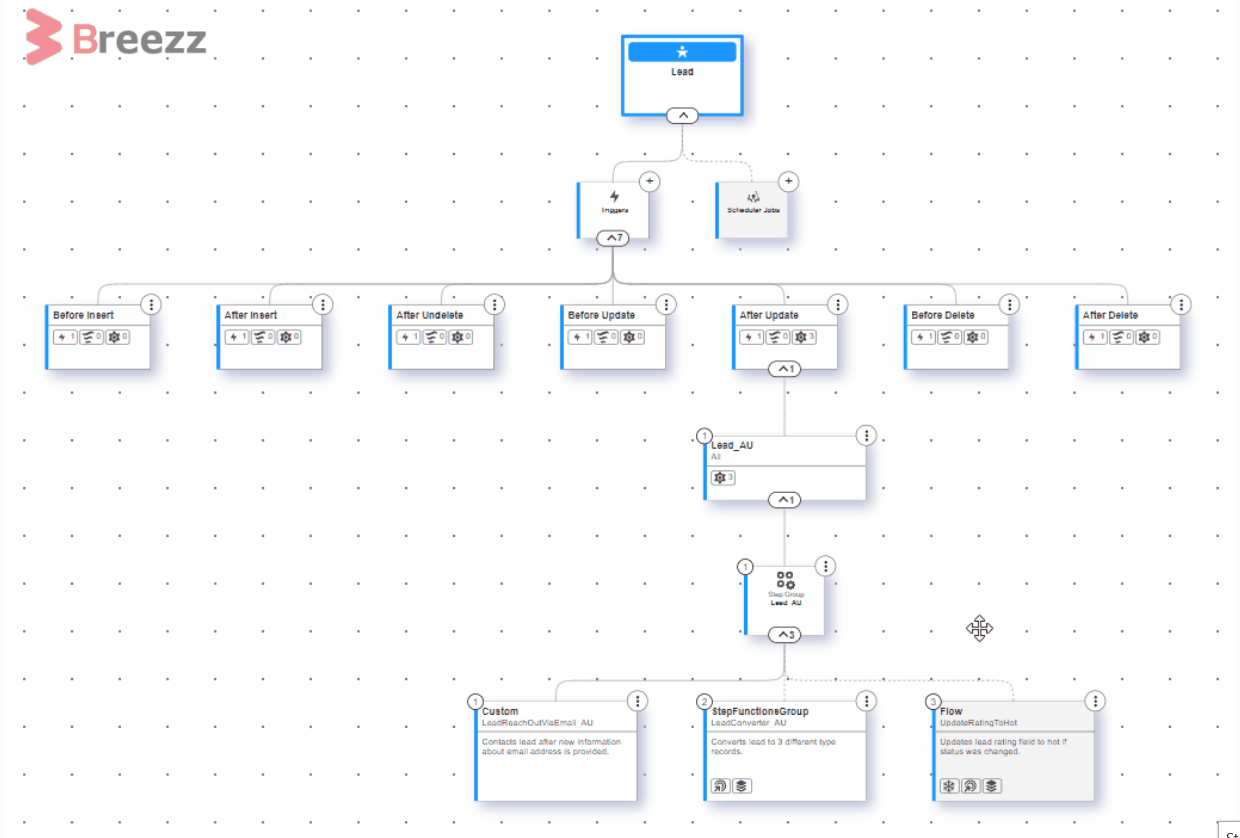Open the Flow UpdateRatingToHot options menu
This screenshot has height=838, width=1240.
[x=1096, y=701]
